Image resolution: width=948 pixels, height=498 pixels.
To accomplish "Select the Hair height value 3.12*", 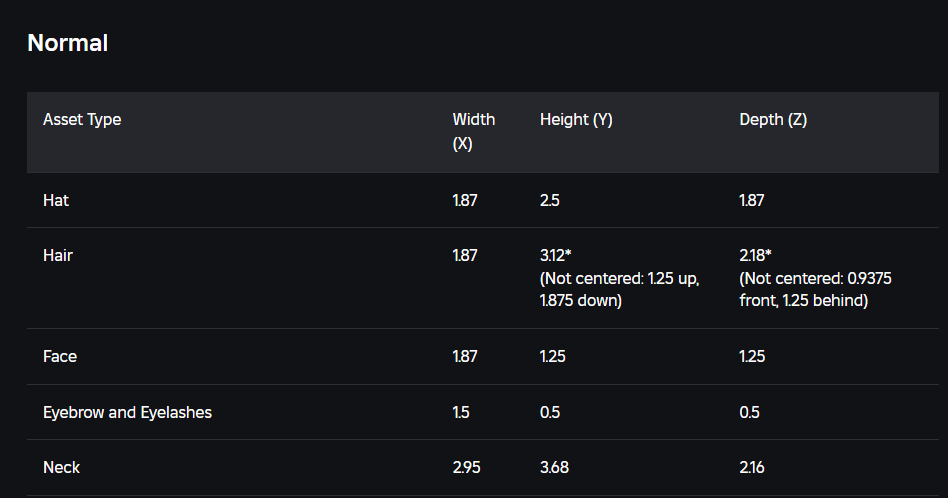I will pyautogui.click(x=556, y=255).
